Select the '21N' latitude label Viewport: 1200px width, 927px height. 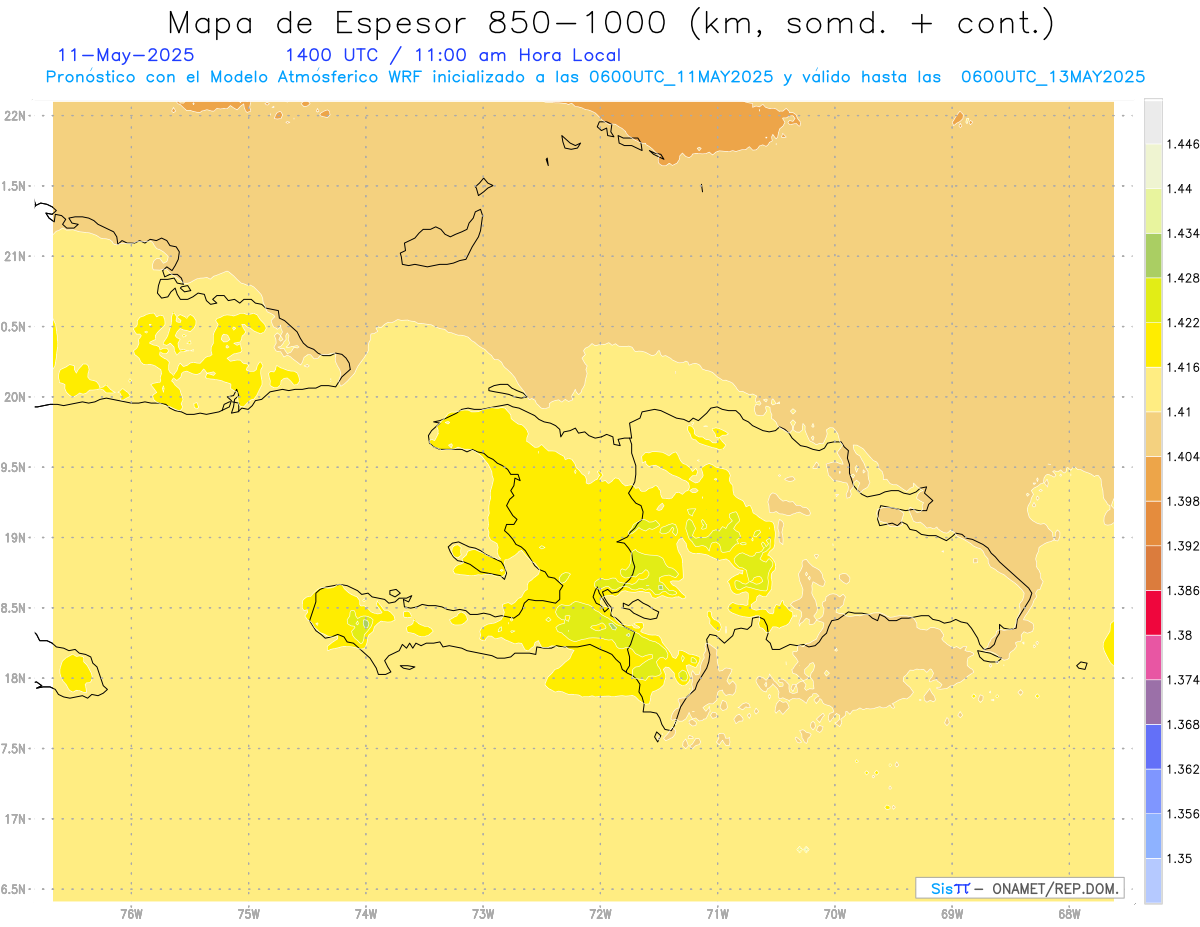point(16,256)
